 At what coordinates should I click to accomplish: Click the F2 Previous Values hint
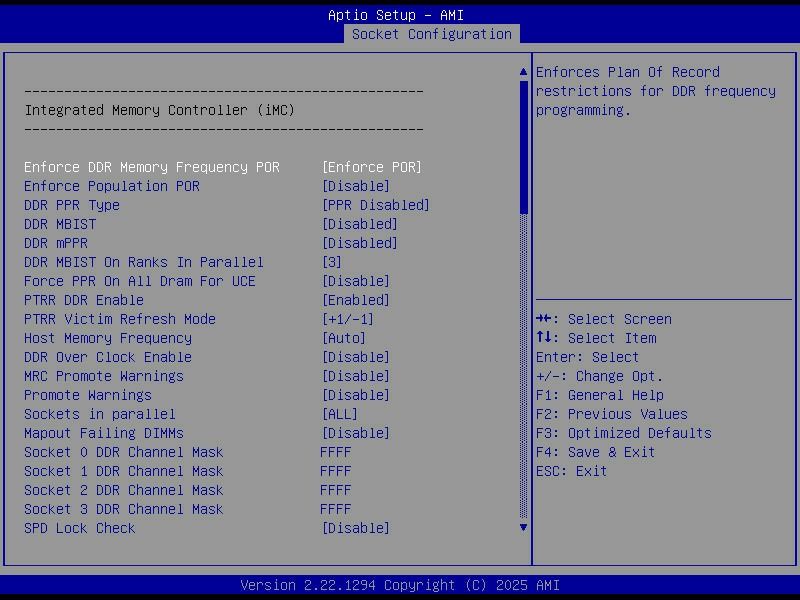[612, 414]
